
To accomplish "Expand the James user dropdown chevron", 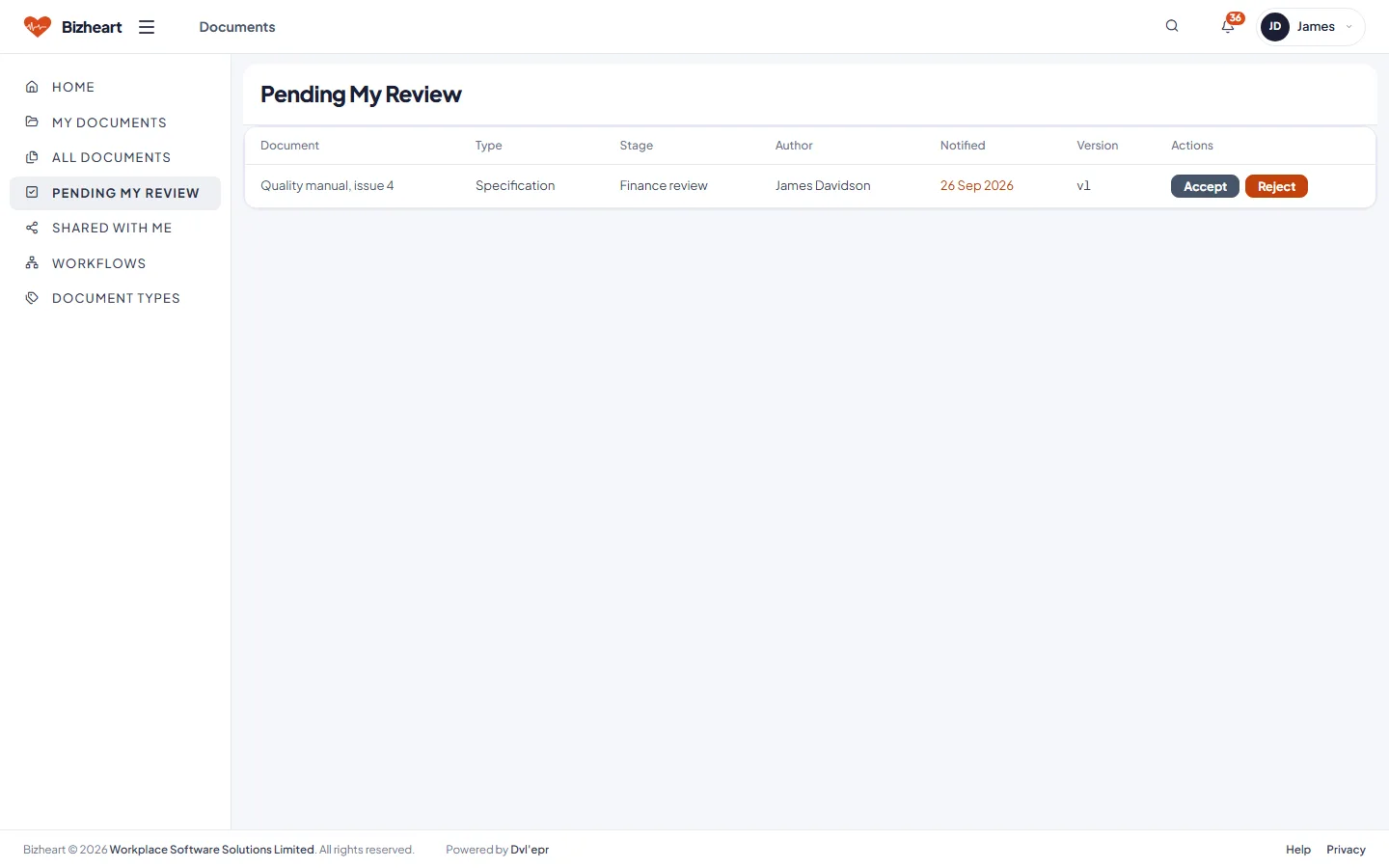I will (x=1348, y=27).
